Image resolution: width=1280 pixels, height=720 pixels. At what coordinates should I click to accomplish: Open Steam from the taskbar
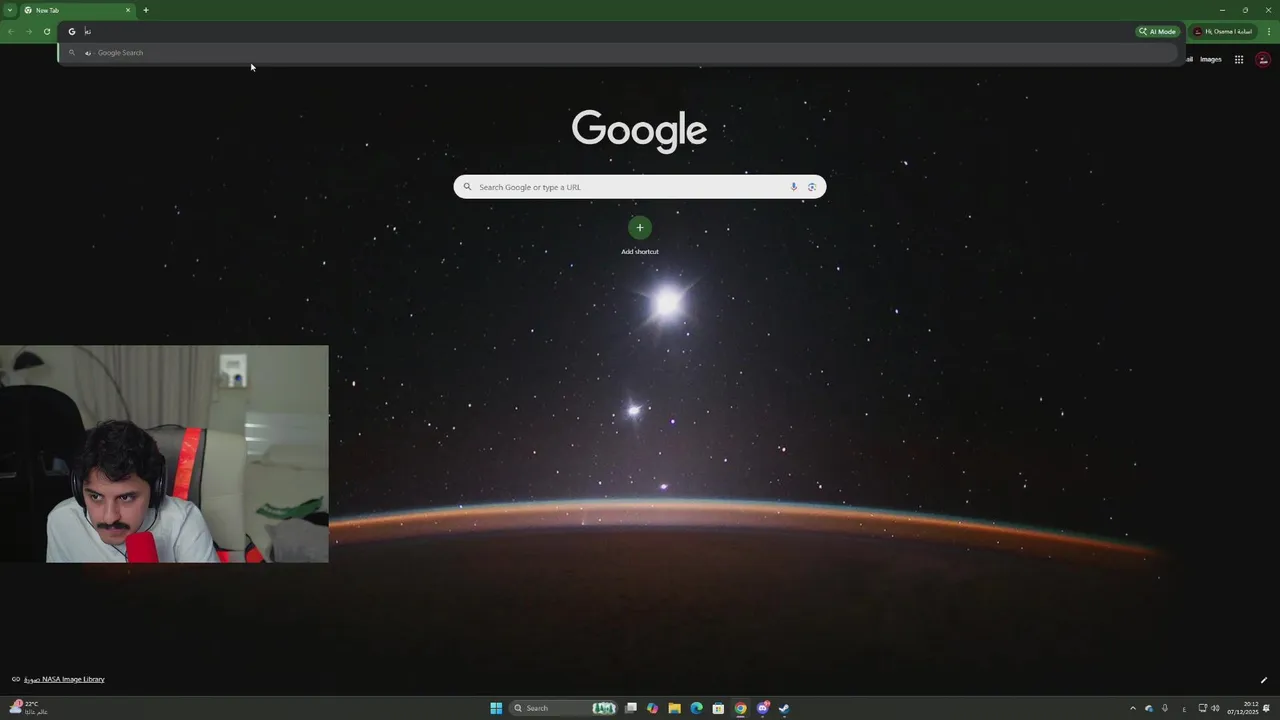785,708
